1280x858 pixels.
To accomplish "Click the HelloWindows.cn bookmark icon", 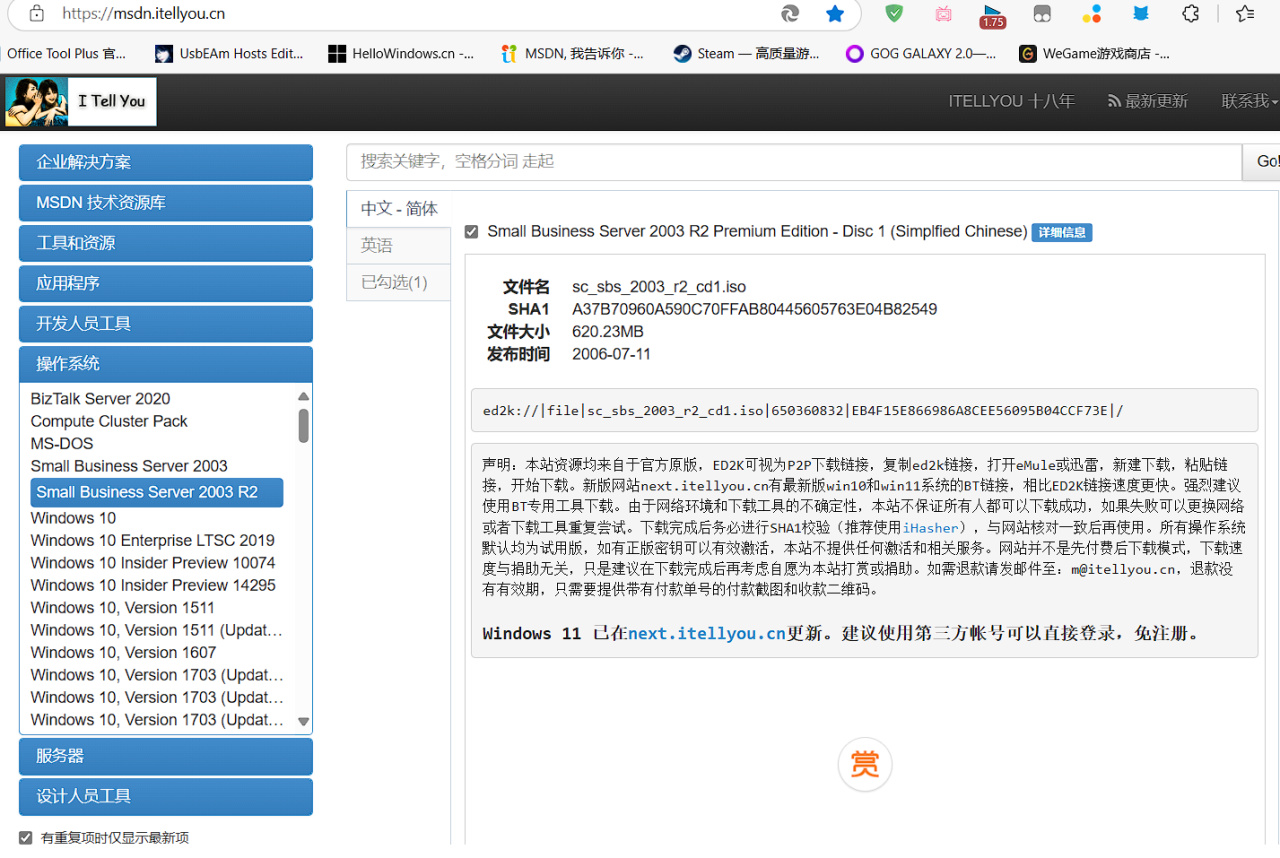I will pos(337,54).
